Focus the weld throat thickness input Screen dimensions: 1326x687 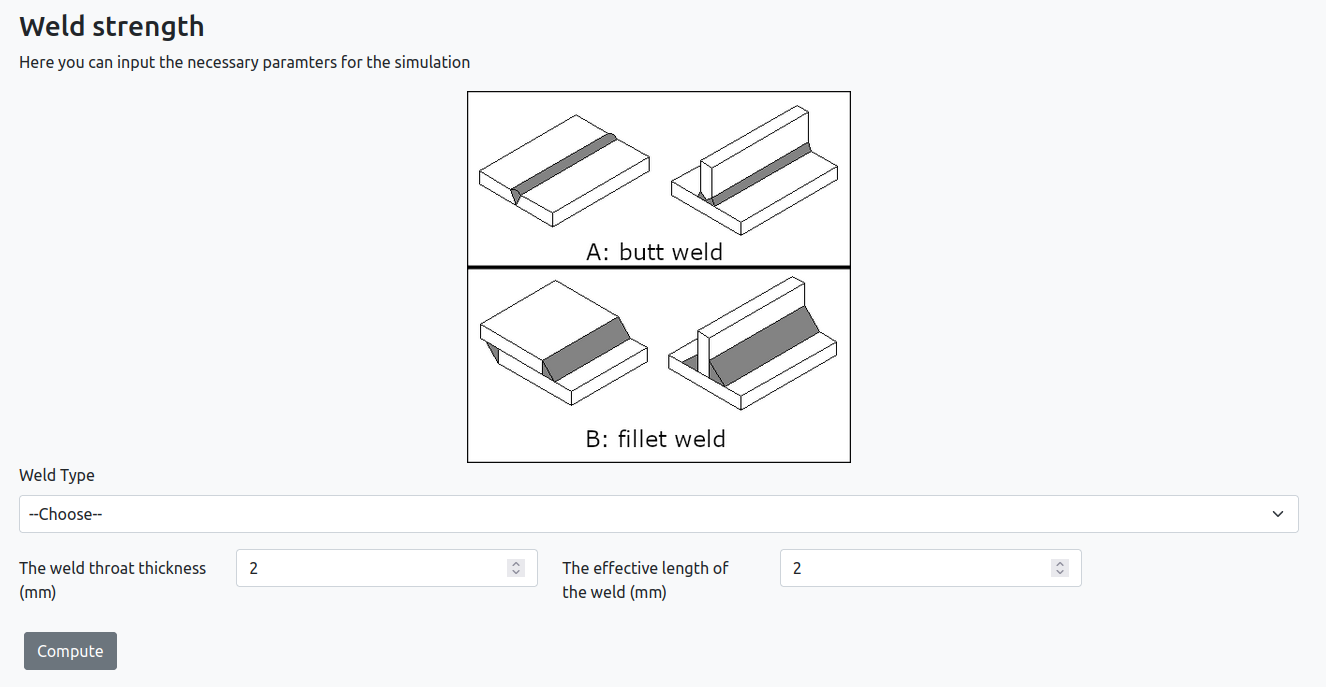coord(386,568)
